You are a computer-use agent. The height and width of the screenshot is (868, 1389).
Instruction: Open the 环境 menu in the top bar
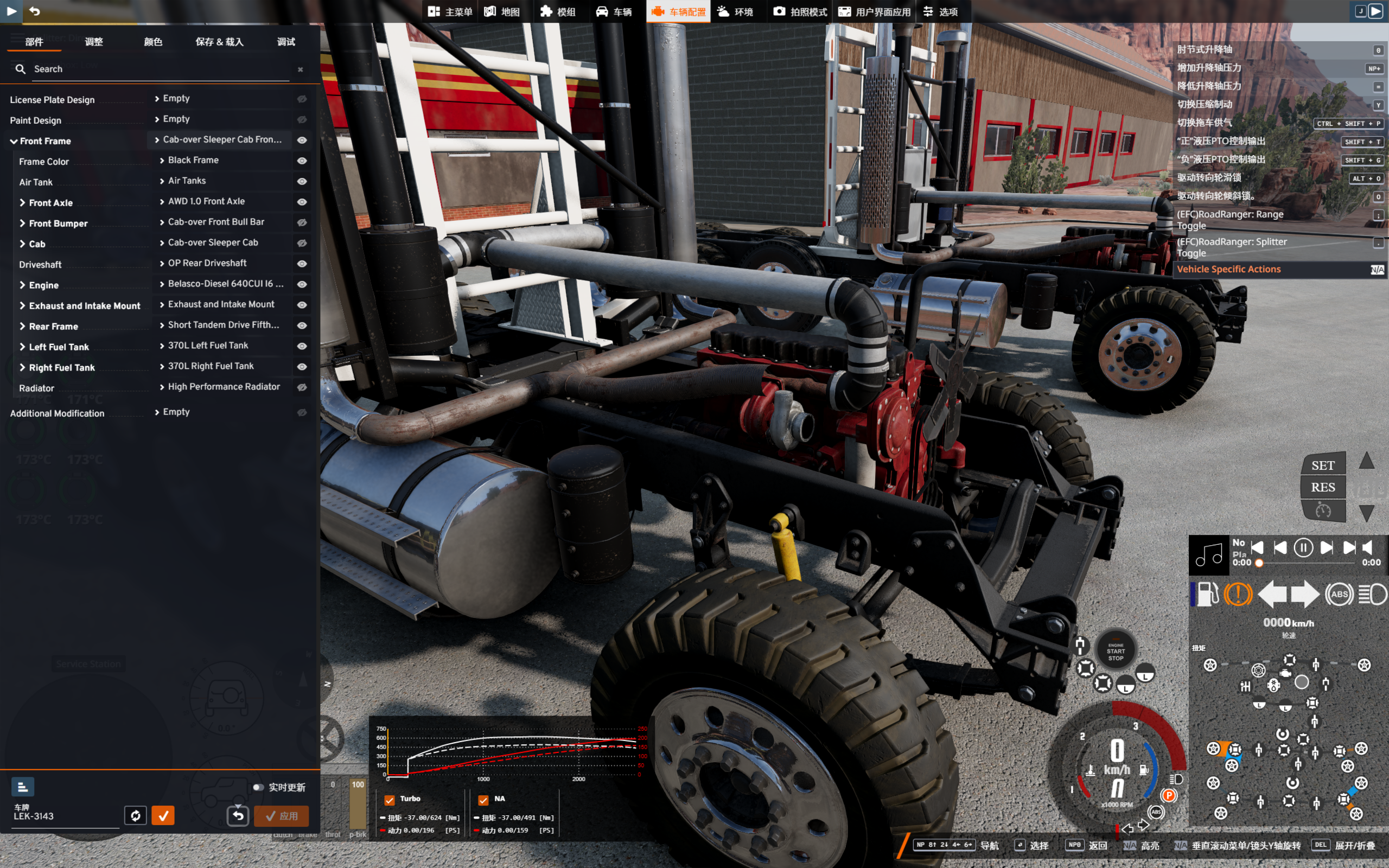point(736,11)
